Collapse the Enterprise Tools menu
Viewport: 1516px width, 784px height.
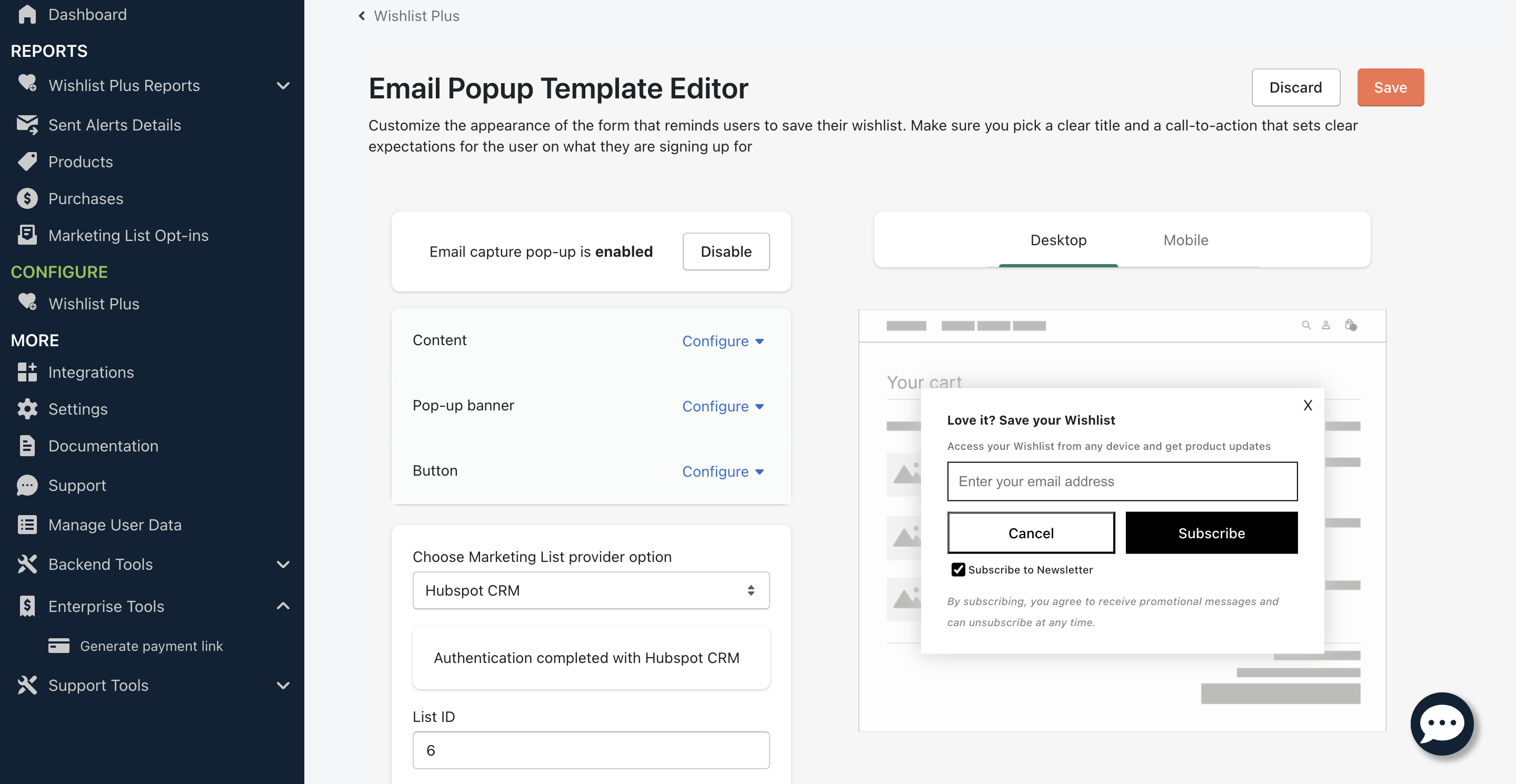click(x=283, y=606)
